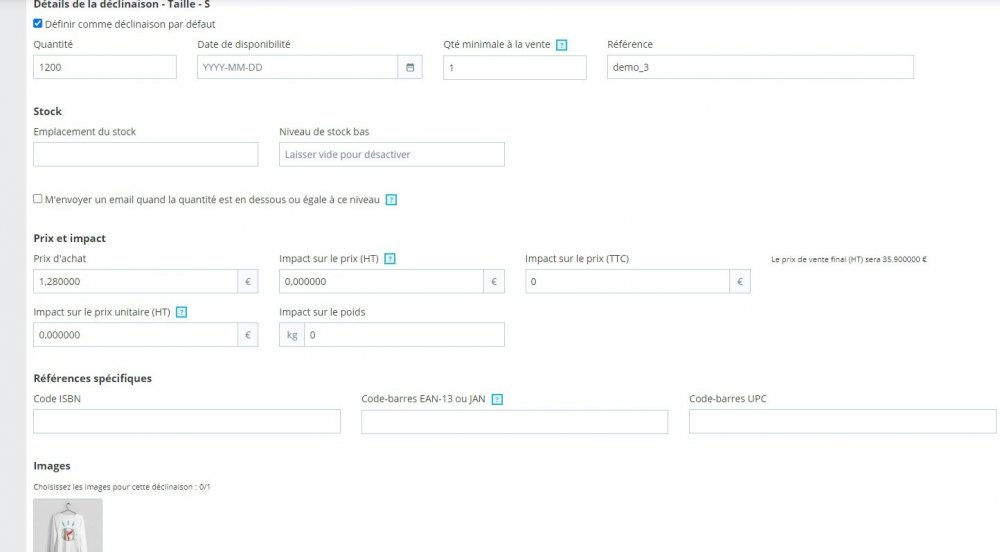1000x552 pixels.
Task: Focus the Date de disponibilité field
Action: pos(297,67)
